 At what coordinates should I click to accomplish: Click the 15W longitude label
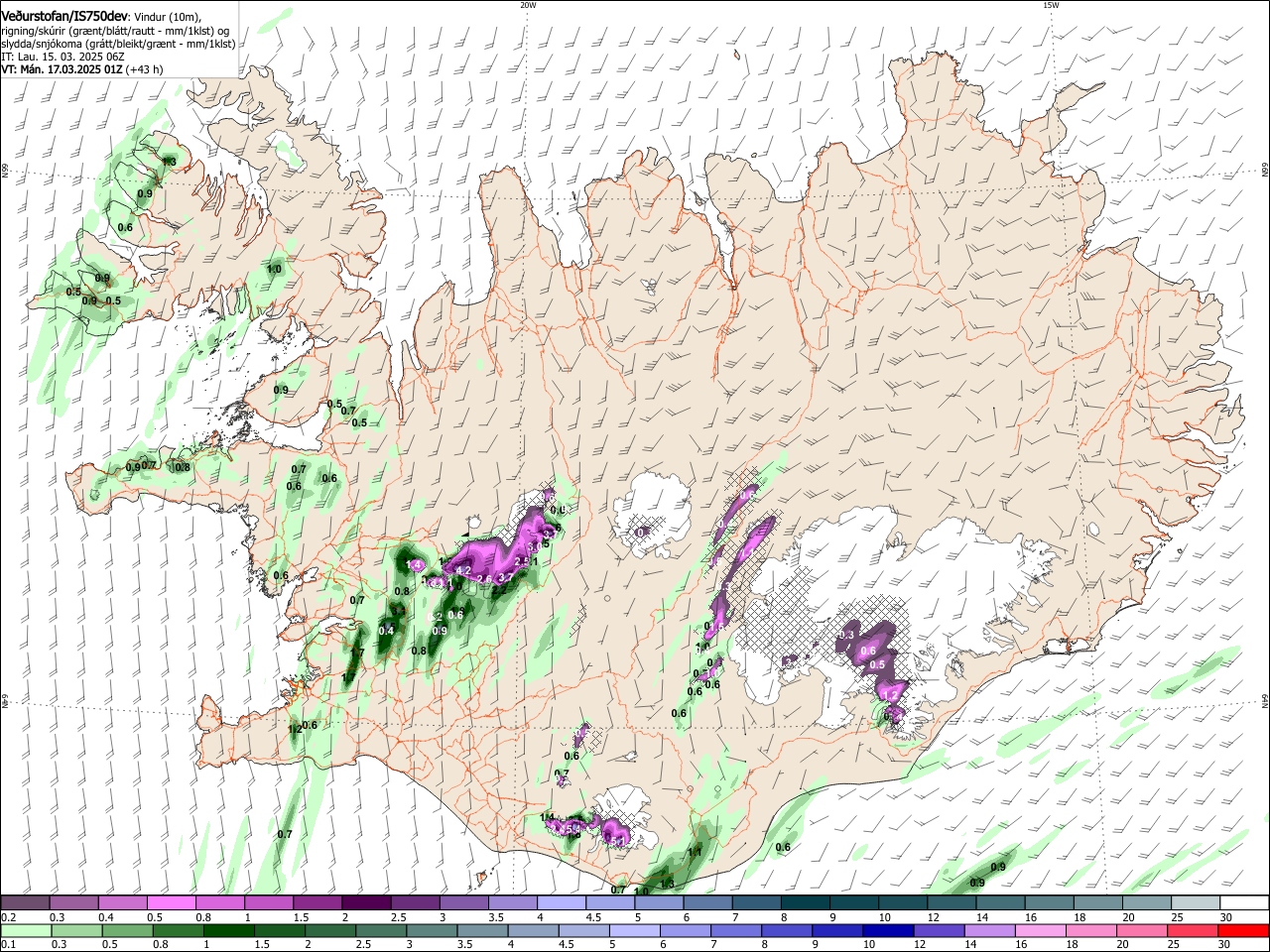[1051, 5]
